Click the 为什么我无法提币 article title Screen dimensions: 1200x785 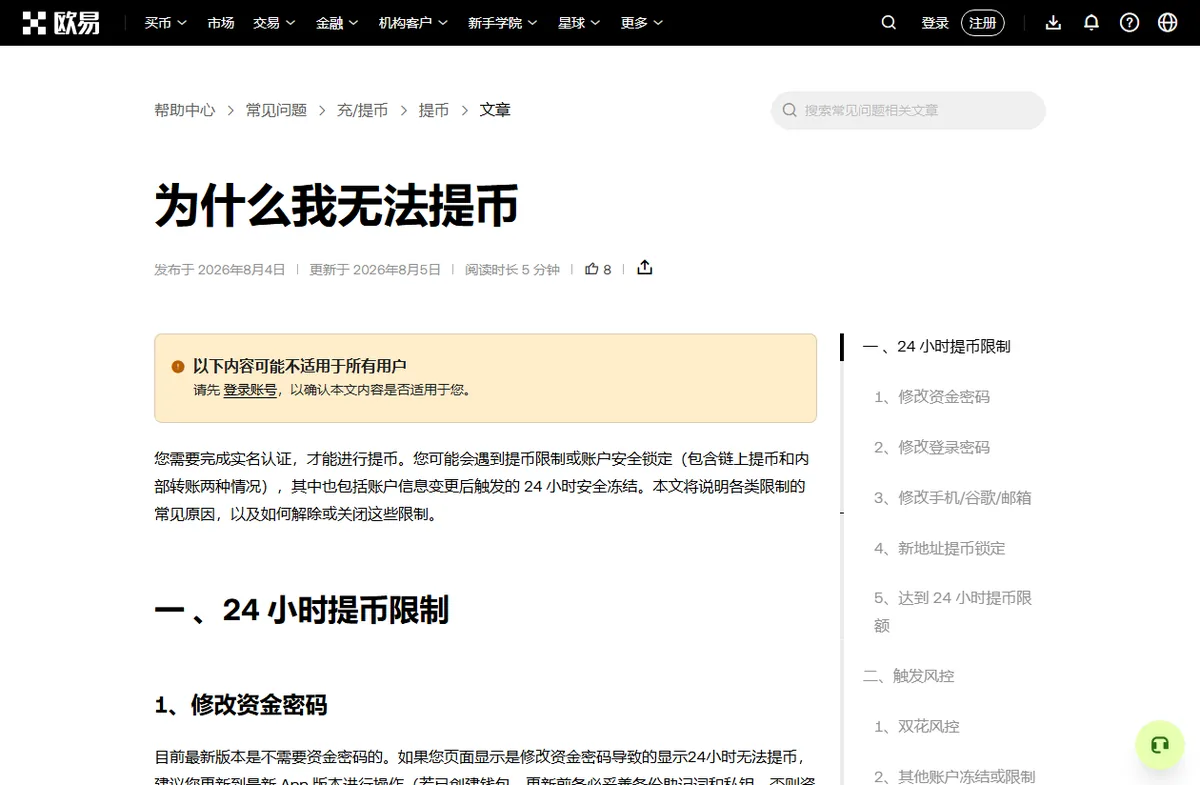click(x=336, y=206)
